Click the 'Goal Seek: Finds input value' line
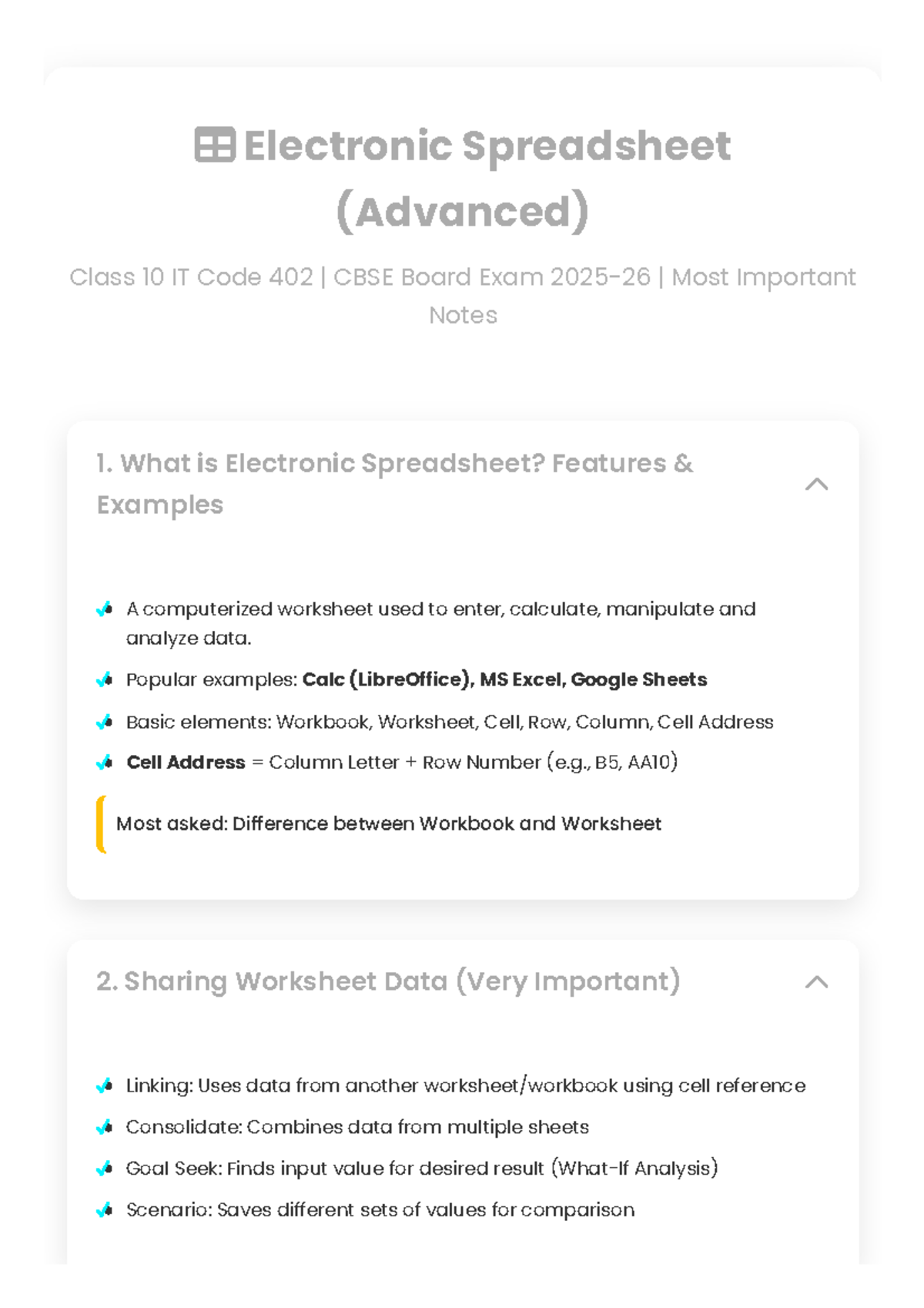This screenshot has width=924, height=1308. 422,1169
